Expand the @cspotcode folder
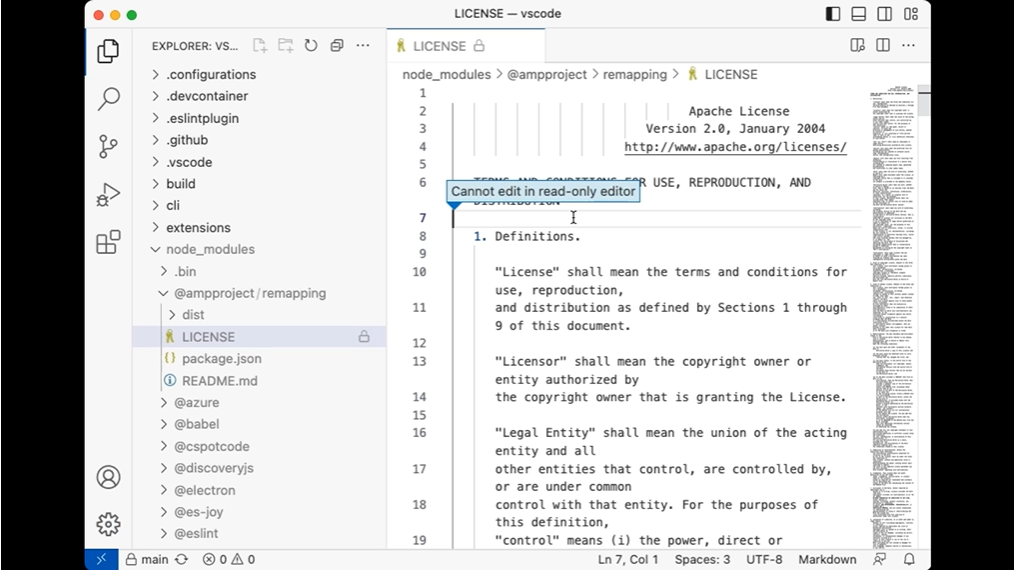This screenshot has height=570, width=1014. [x=259, y=446]
